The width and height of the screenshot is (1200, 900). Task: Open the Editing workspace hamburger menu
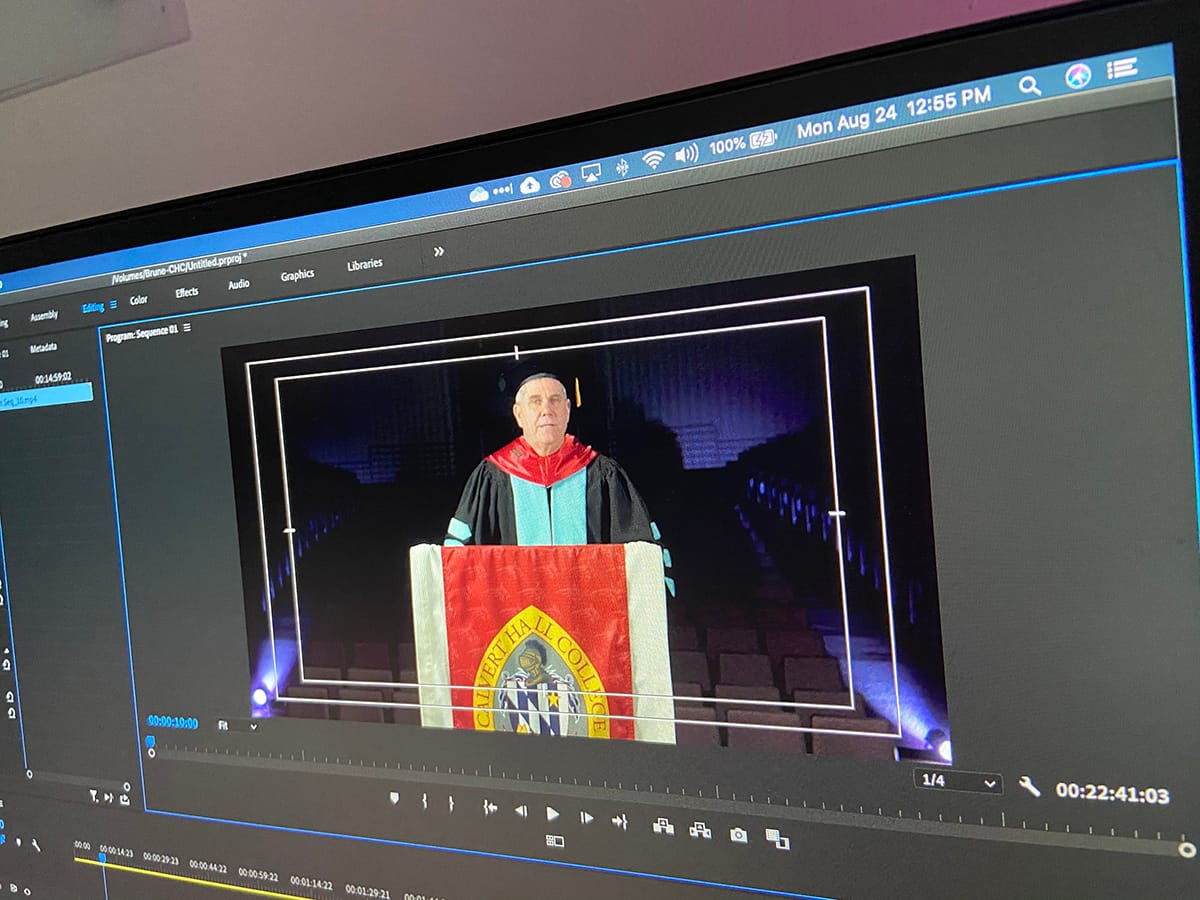pyautogui.click(x=113, y=305)
